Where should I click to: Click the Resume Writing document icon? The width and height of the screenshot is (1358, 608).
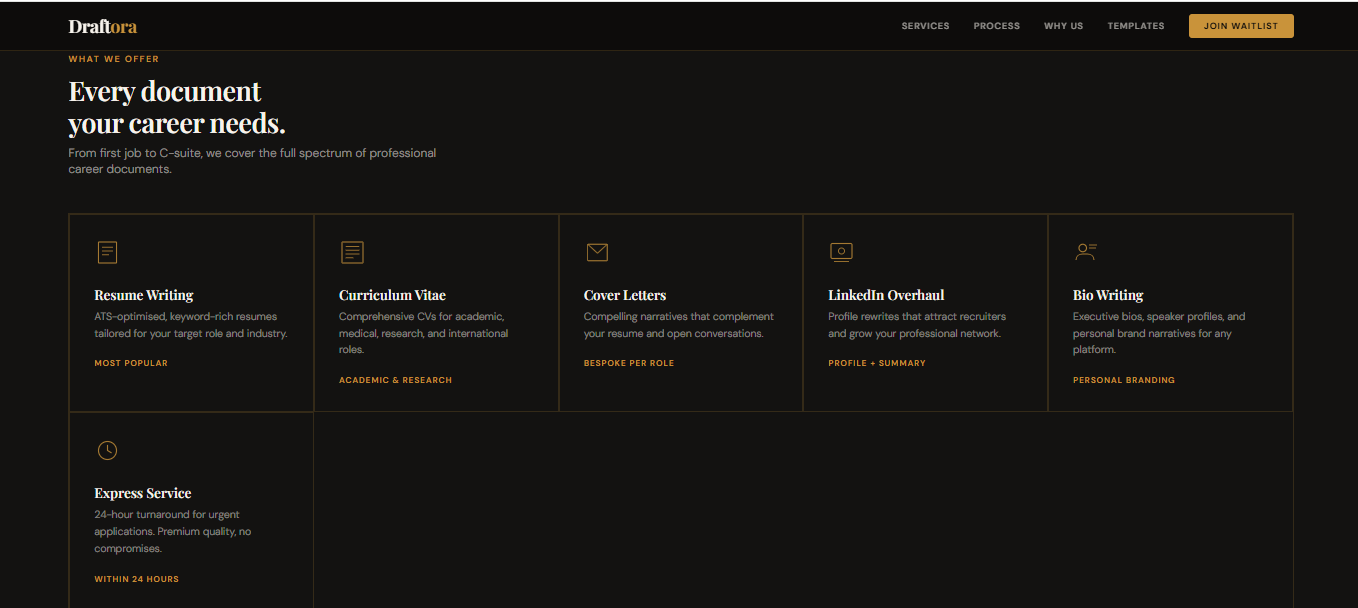[x=107, y=252]
